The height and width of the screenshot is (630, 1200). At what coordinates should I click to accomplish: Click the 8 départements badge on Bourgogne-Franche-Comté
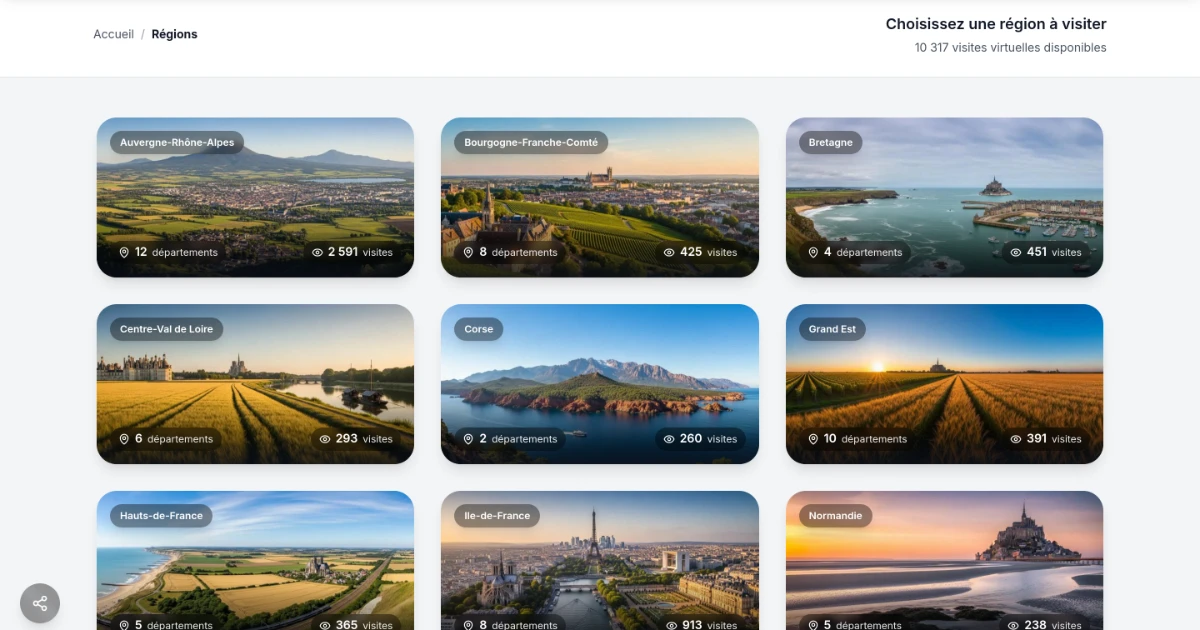pyautogui.click(x=510, y=253)
